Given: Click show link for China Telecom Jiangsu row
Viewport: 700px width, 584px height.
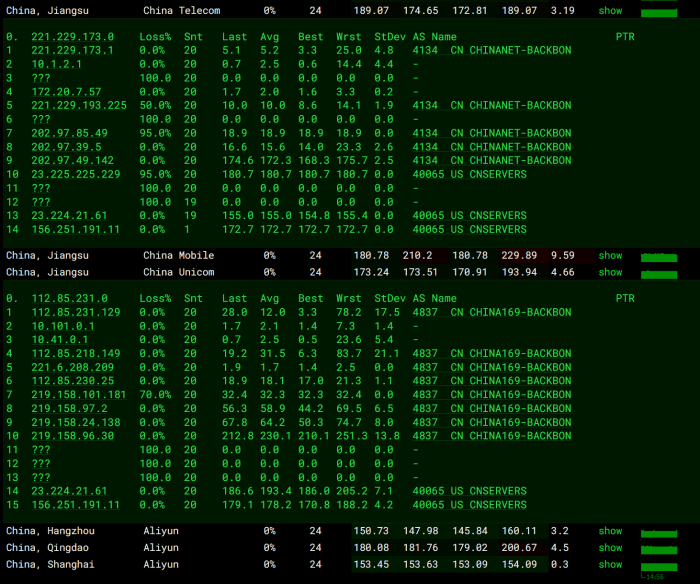Looking at the screenshot, I should click(610, 11).
